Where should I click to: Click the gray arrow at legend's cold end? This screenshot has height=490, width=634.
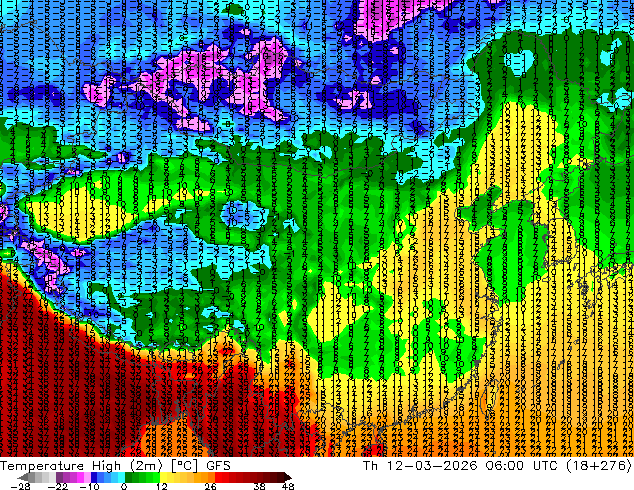[x=22, y=477]
